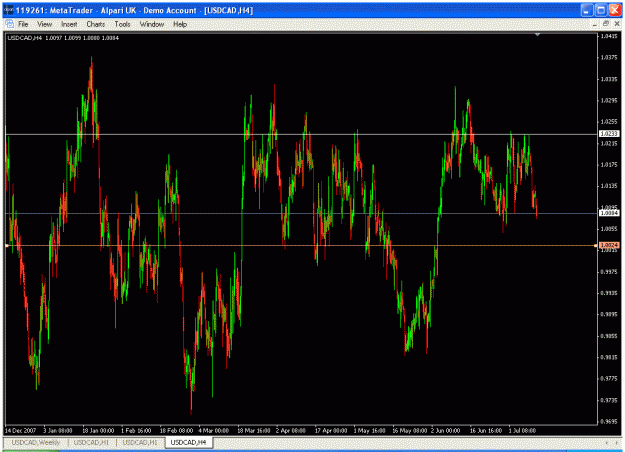Viewport: 625px width, 452px height.
Task: Select the active USDCAD,H4 chart tab
Action: [x=189, y=442]
